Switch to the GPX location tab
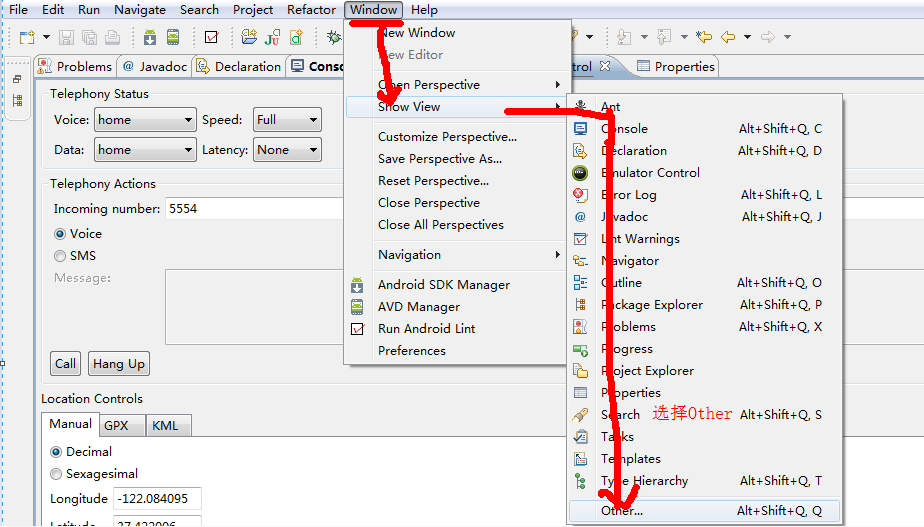924x527 pixels. click(121, 426)
